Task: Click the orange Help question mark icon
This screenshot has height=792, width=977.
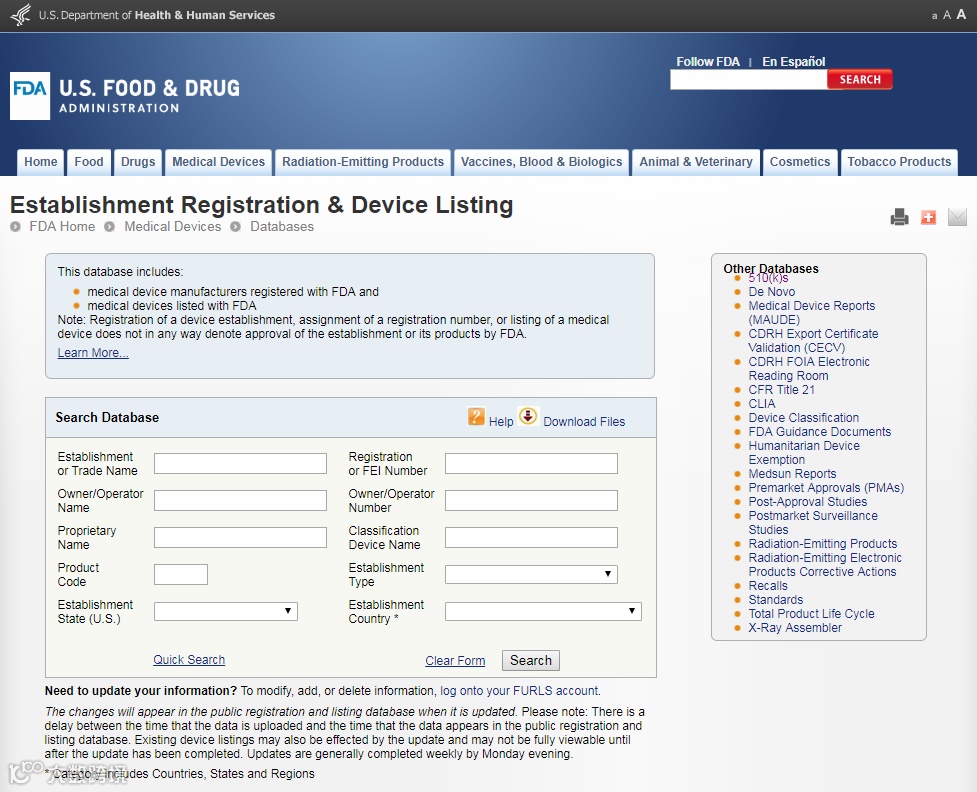Action: pos(476,416)
